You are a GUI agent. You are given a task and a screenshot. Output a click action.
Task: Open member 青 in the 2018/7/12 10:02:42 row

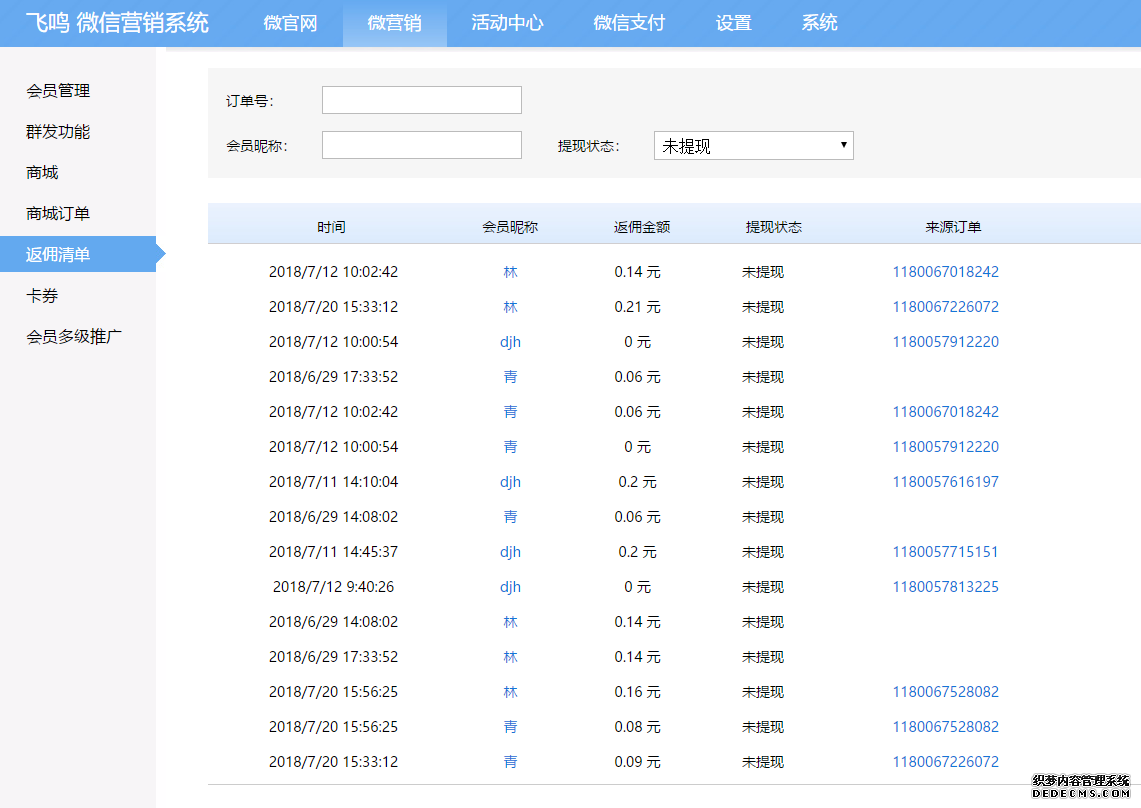click(510, 412)
